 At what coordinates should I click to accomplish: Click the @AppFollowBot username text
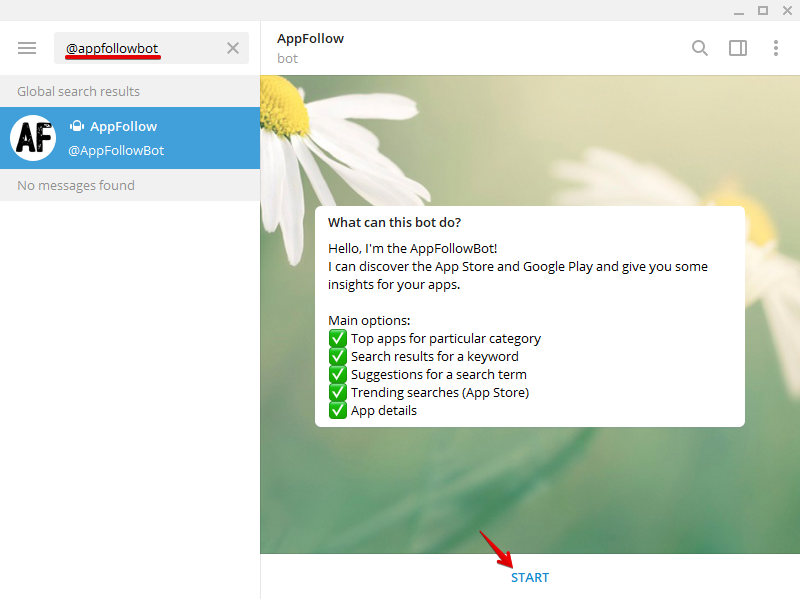(x=116, y=151)
